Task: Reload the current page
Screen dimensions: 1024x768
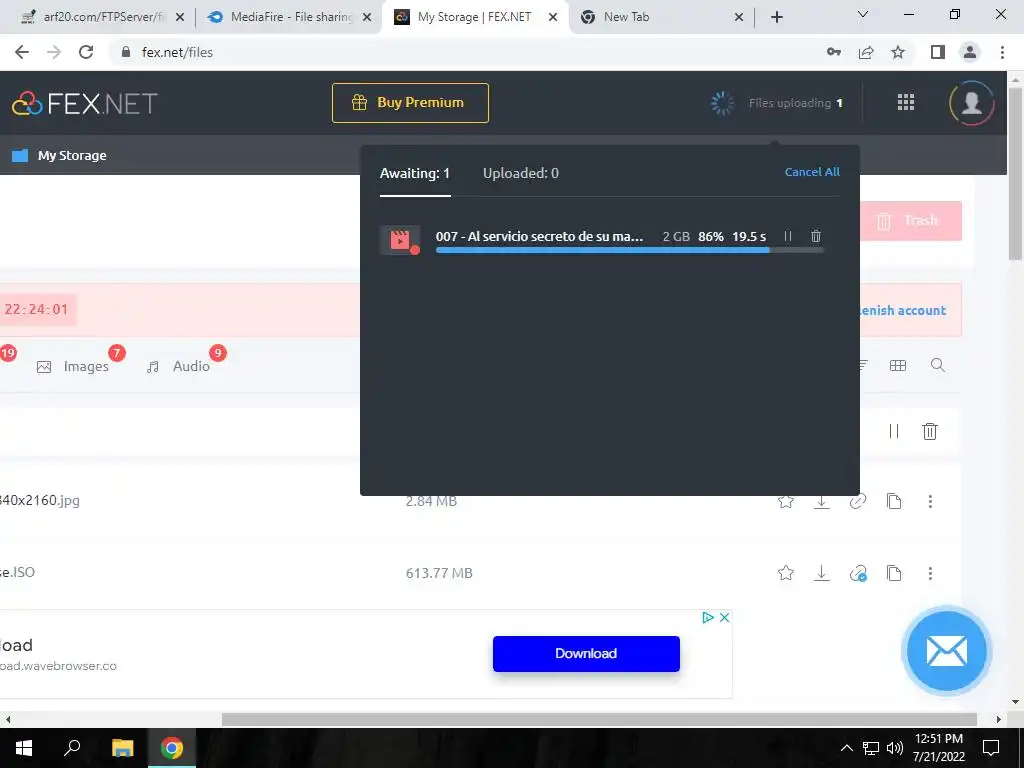Action: (x=86, y=52)
